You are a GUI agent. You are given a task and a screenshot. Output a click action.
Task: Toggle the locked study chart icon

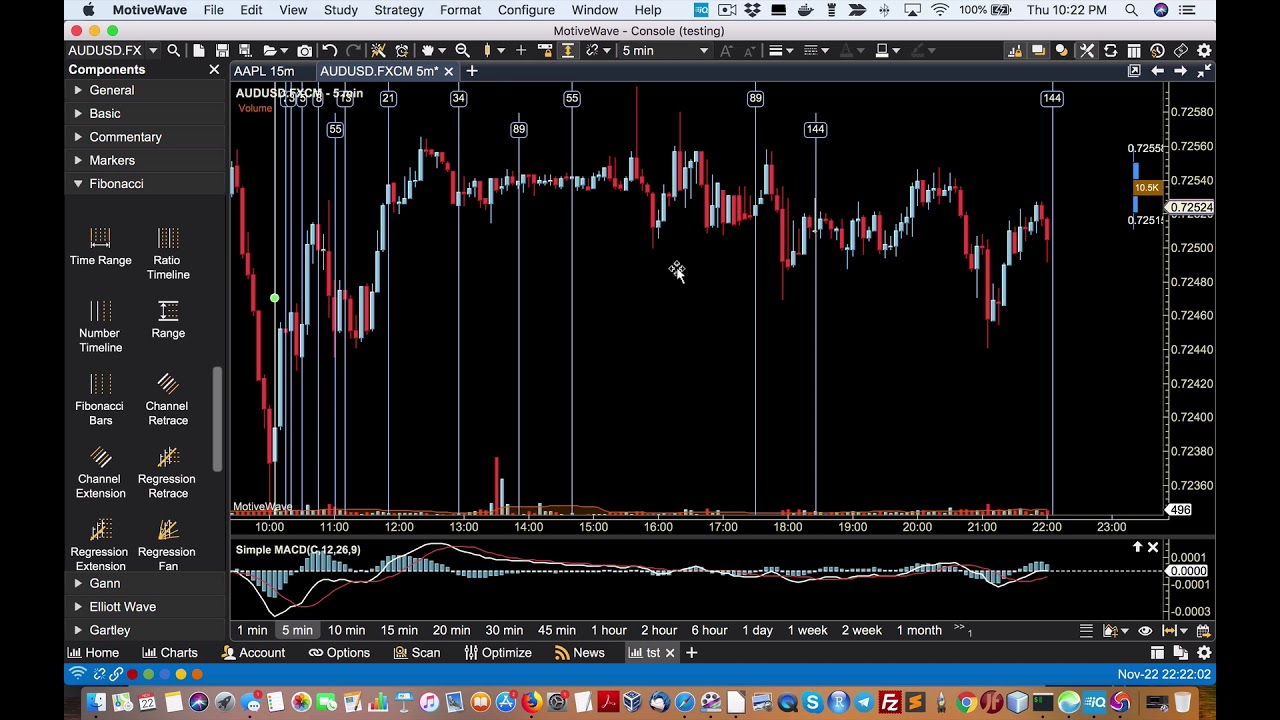tap(1015, 50)
